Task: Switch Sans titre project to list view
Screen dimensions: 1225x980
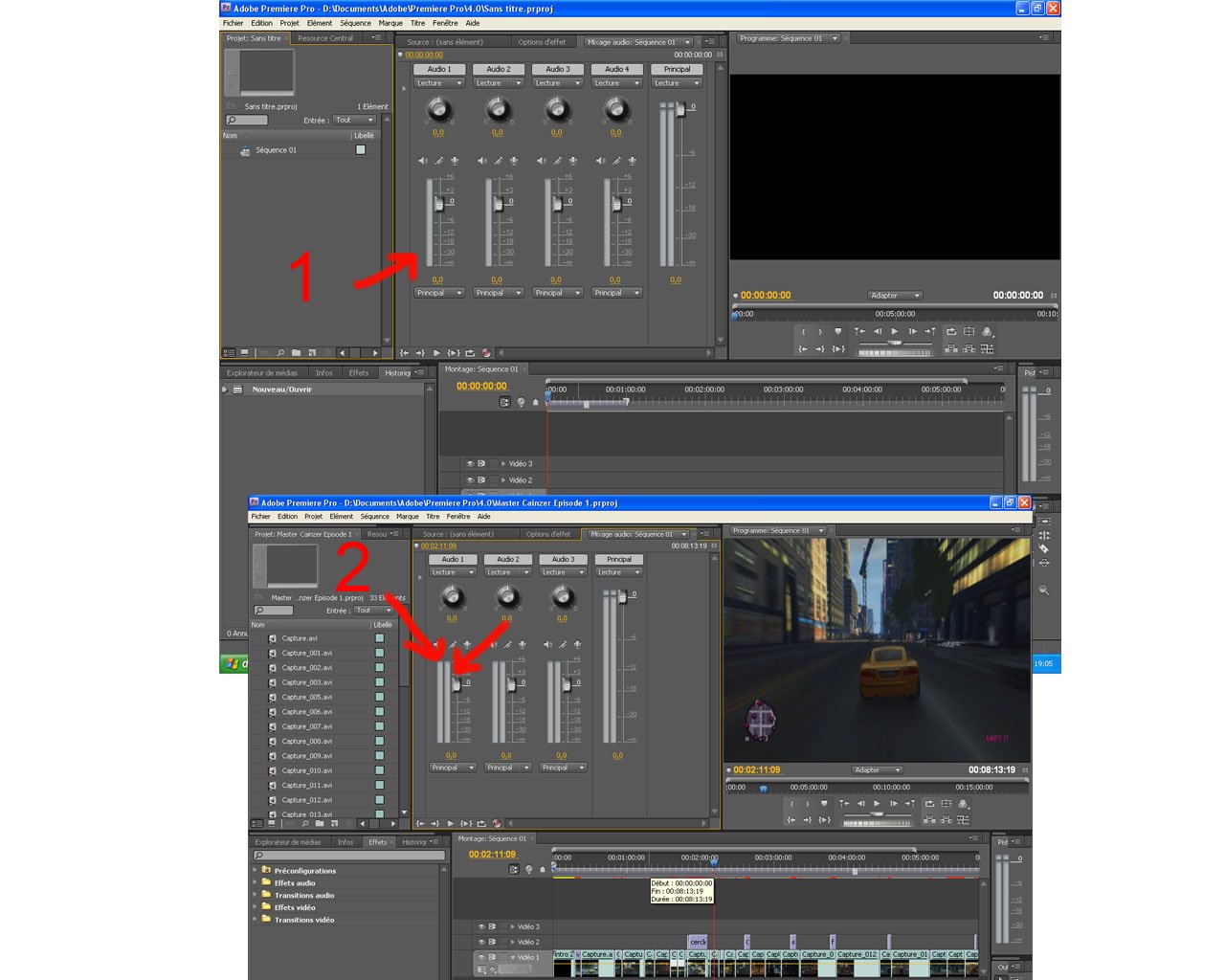Action: coord(230,353)
